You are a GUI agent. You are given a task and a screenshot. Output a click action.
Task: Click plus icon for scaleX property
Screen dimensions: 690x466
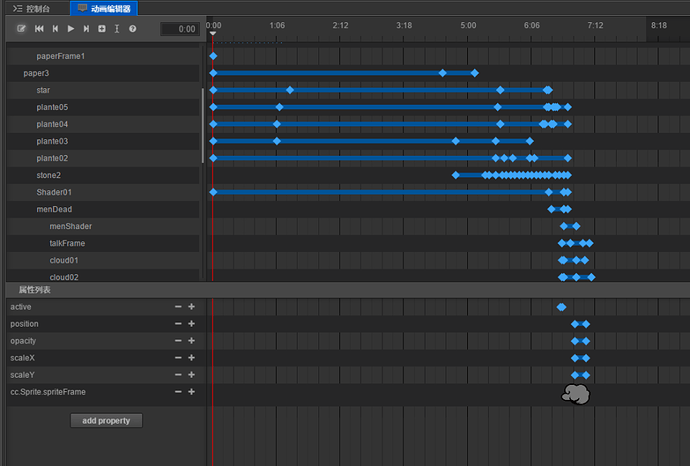pyautogui.click(x=191, y=358)
